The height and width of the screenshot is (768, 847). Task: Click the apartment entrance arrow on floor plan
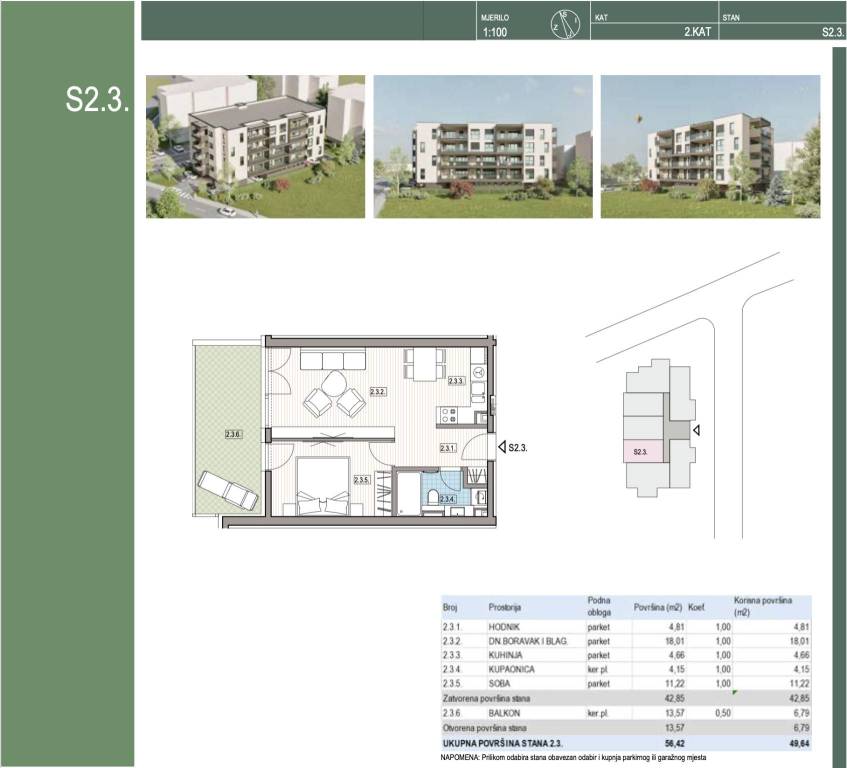click(501, 448)
